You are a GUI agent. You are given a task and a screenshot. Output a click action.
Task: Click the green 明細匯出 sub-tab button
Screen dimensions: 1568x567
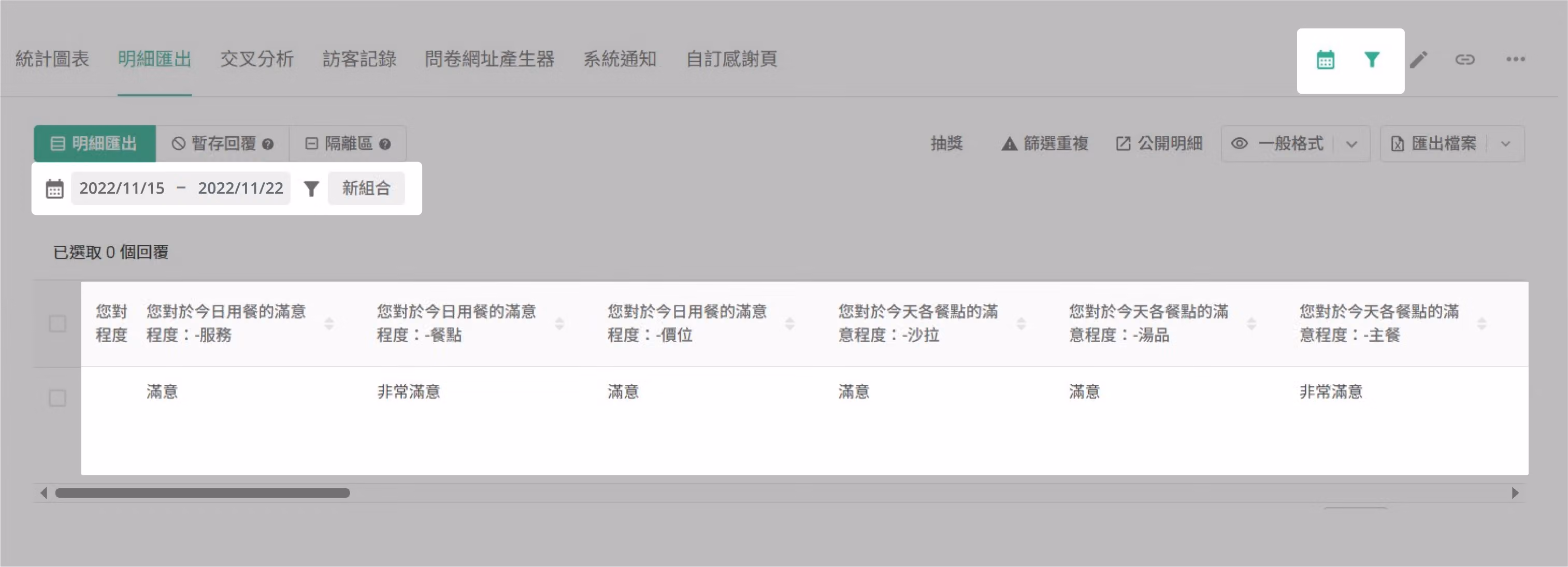pos(94,143)
